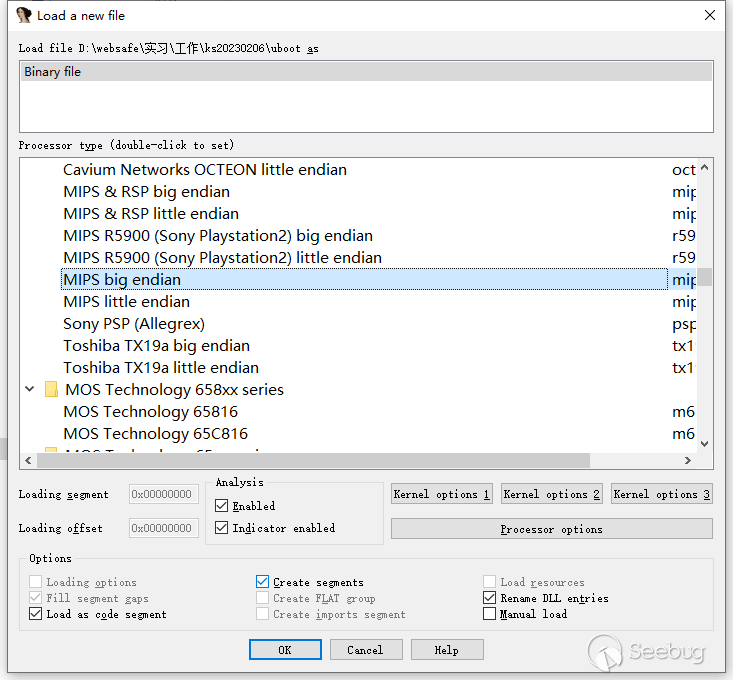
Task: Click horizontal scrollbar right arrow
Action: click(x=688, y=460)
